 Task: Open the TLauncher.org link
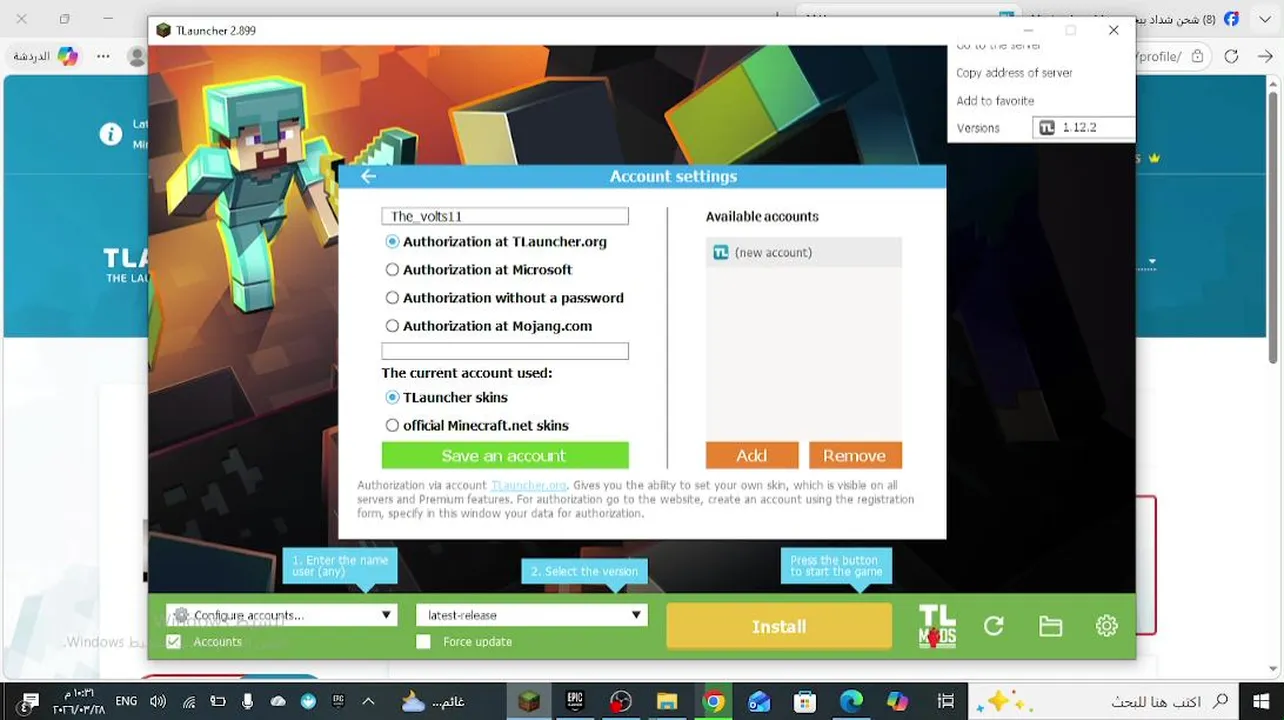pyautogui.click(x=528, y=485)
